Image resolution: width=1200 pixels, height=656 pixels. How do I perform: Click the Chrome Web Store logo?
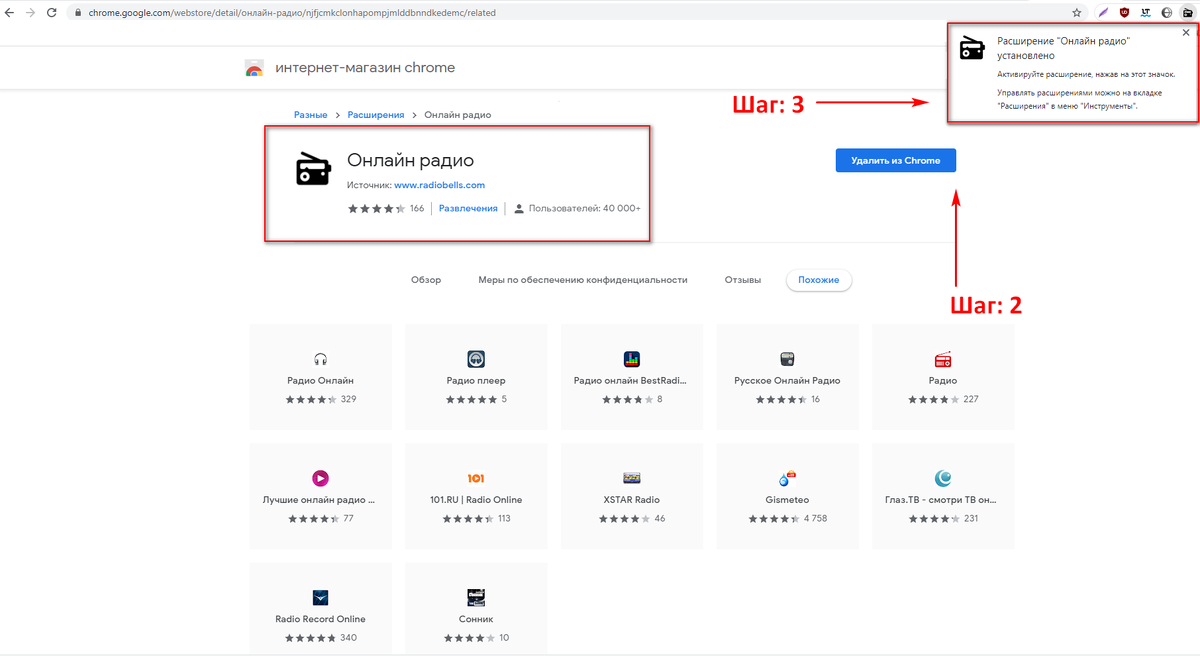point(254,68)
